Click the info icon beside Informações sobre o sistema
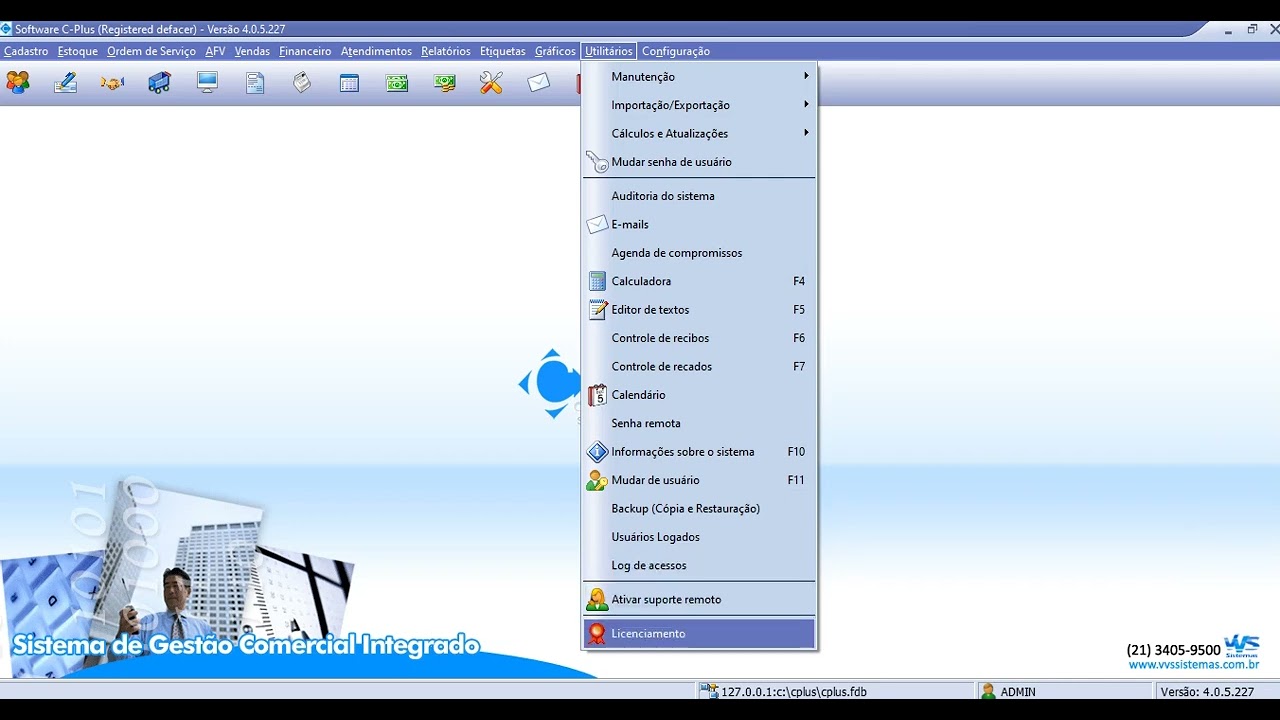This screenshot has height=720, width=1280. click(x=597, y=452)
